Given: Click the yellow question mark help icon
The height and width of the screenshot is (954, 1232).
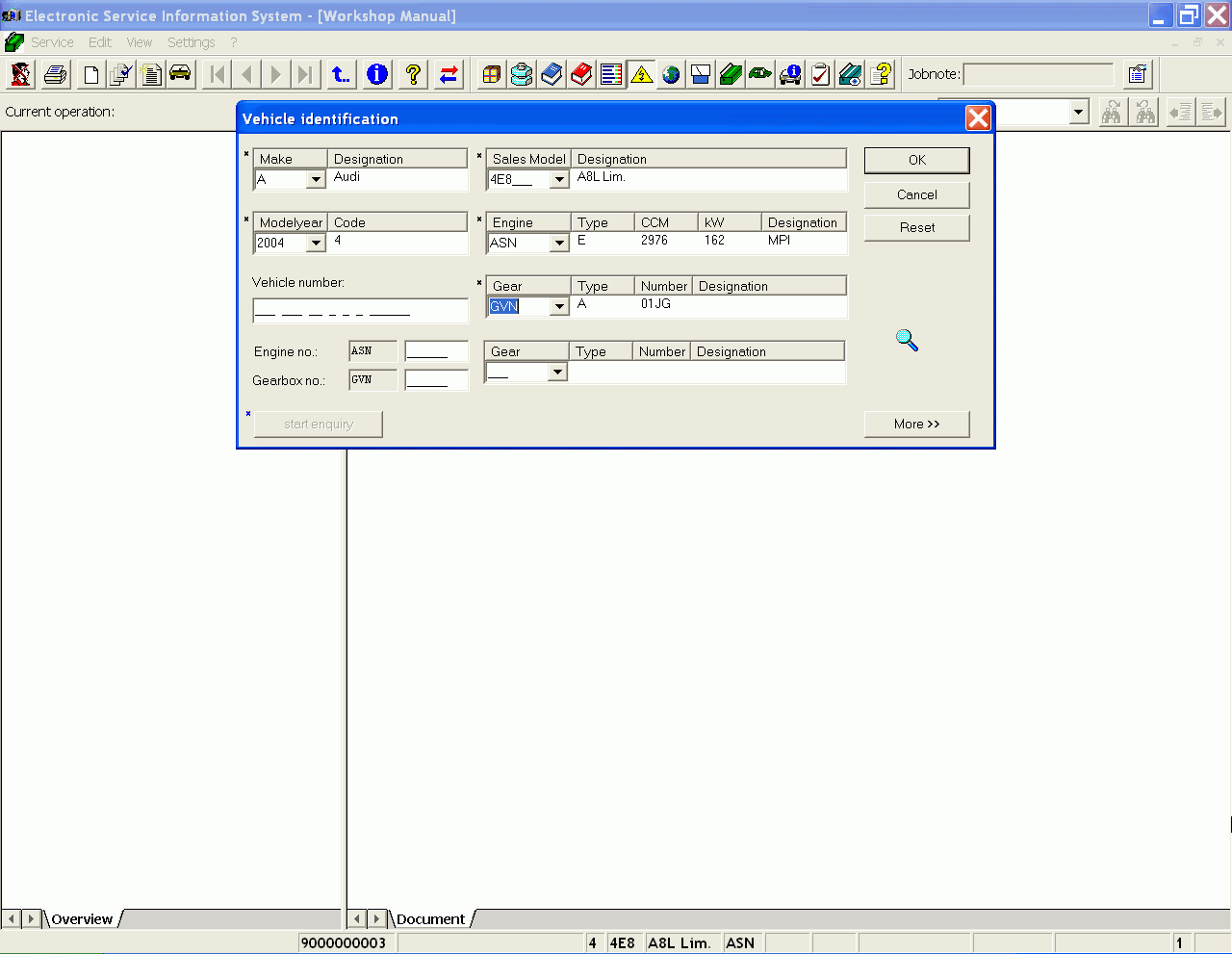Looking at the screenshot, I should point(413,74).
